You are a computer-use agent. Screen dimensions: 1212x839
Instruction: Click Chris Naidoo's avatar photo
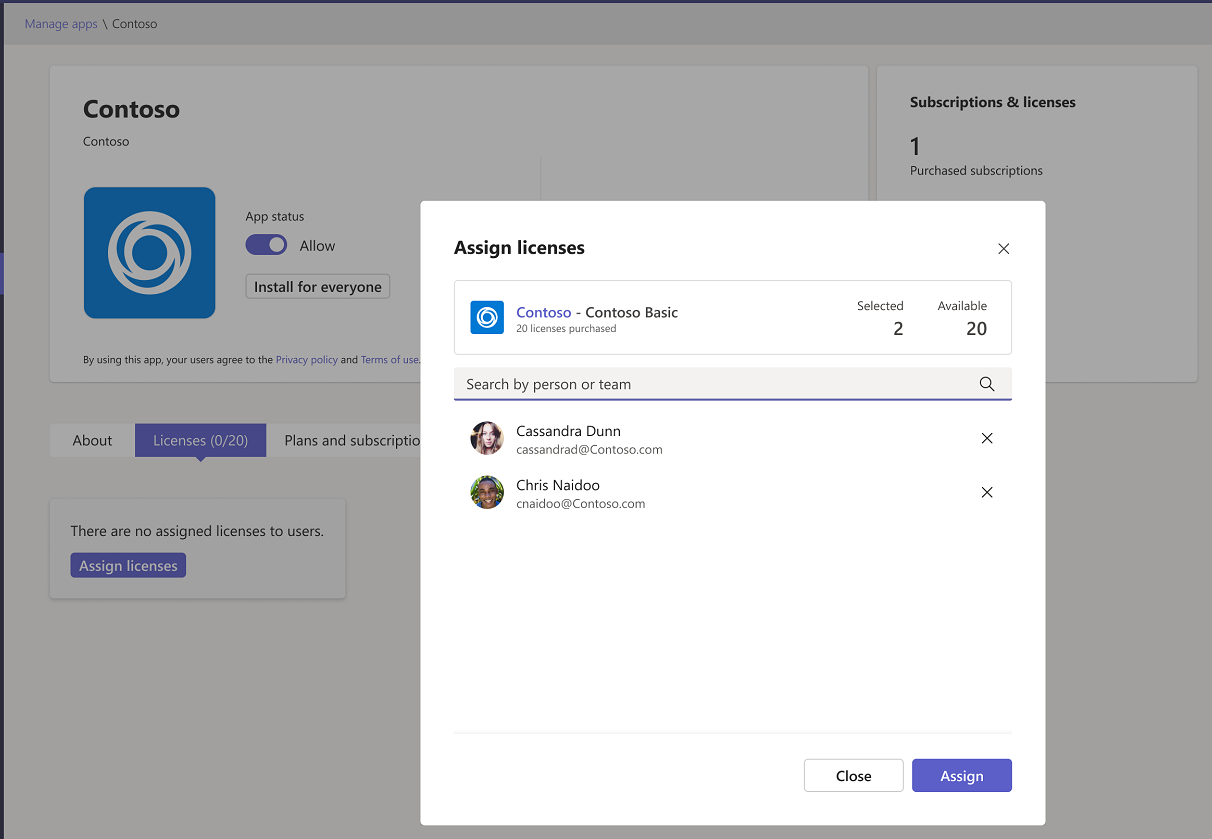[x=487, y=492]
